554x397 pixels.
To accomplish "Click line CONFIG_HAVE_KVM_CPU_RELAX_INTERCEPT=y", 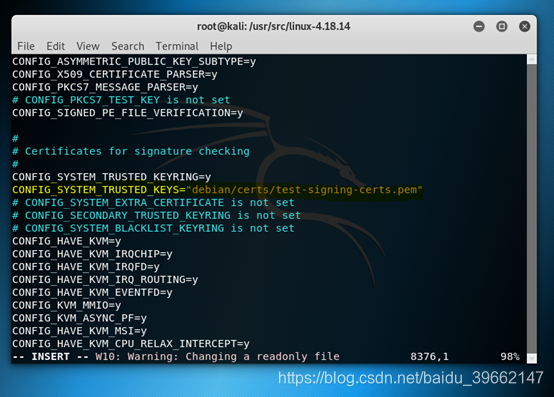I will [x=131, y=344].
